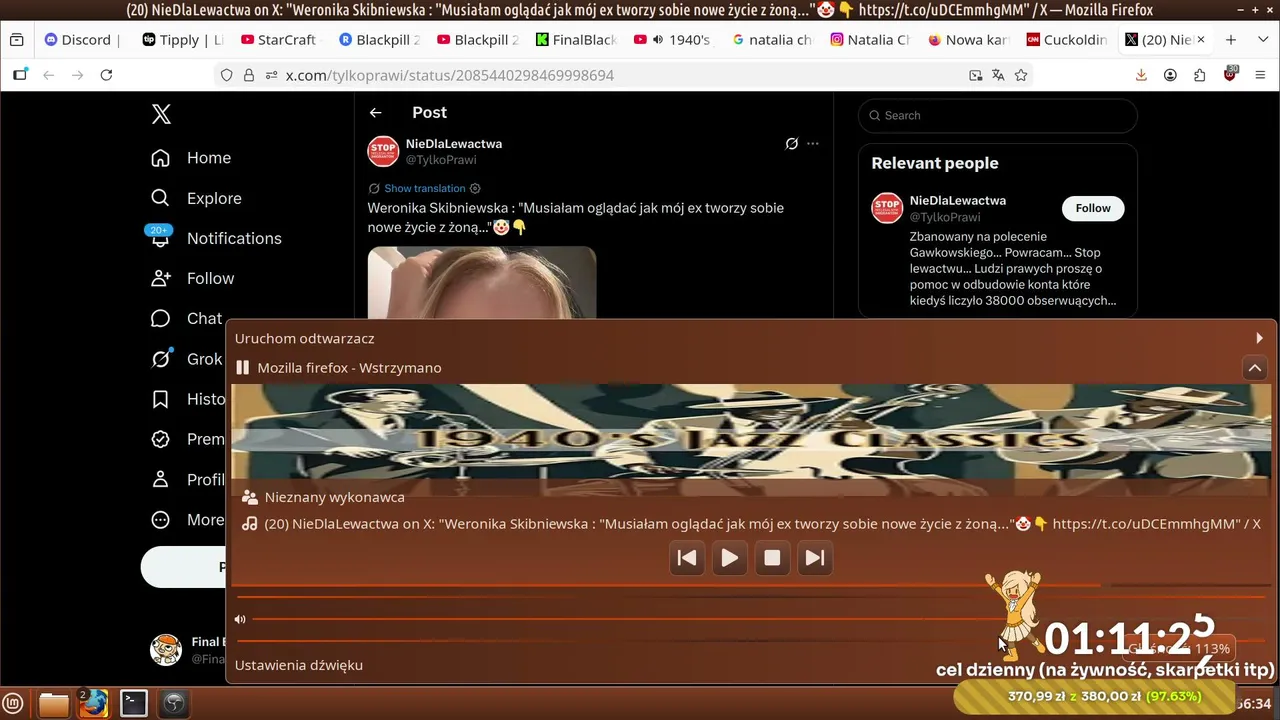Skip to the next track
Image resolution: width=1280 pixels, height=720 pixels.
click(x=815, y=558)
